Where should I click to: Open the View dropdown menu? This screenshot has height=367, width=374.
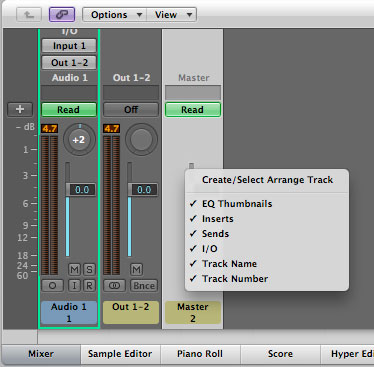tap(171, 15)
